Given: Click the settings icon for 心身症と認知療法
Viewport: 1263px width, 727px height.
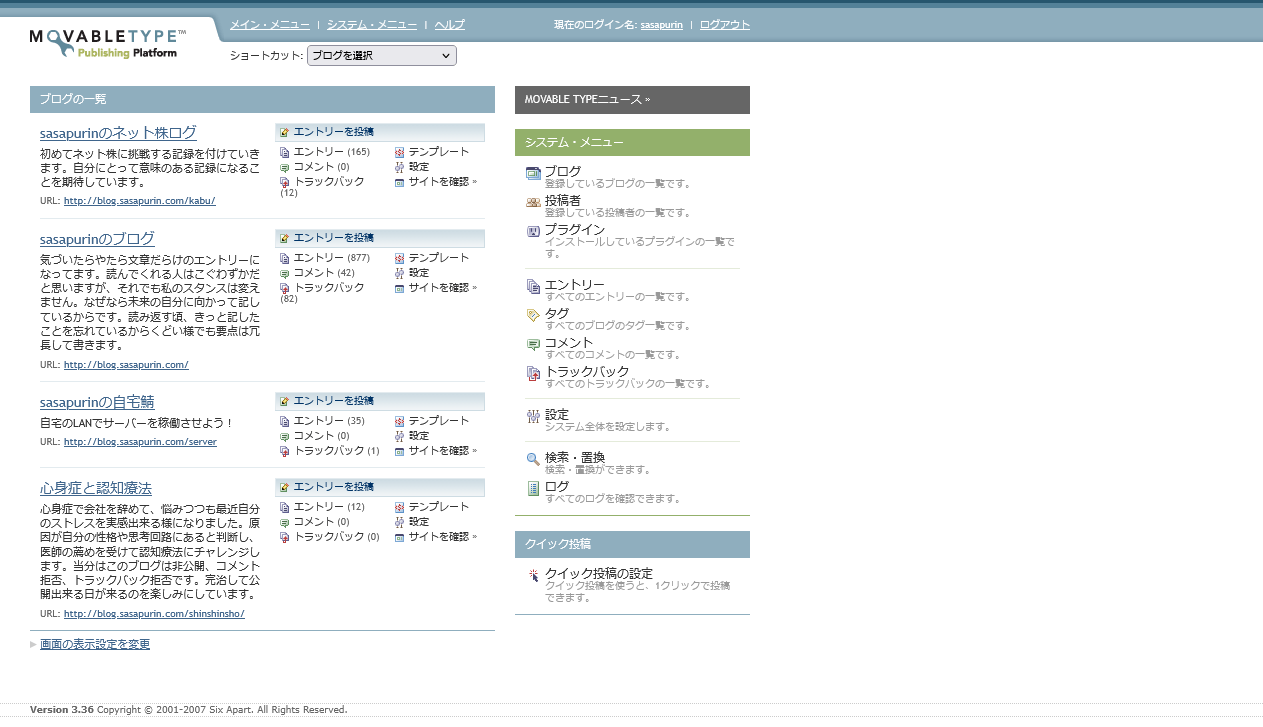Looking at the screenshot, I should [400, 523].
